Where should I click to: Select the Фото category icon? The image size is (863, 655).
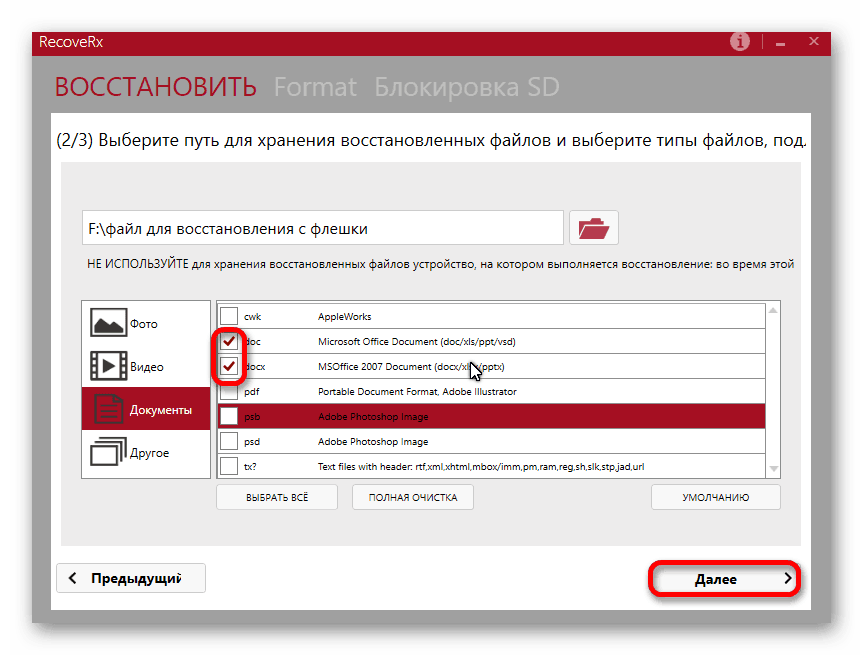[x=109, y=323]
